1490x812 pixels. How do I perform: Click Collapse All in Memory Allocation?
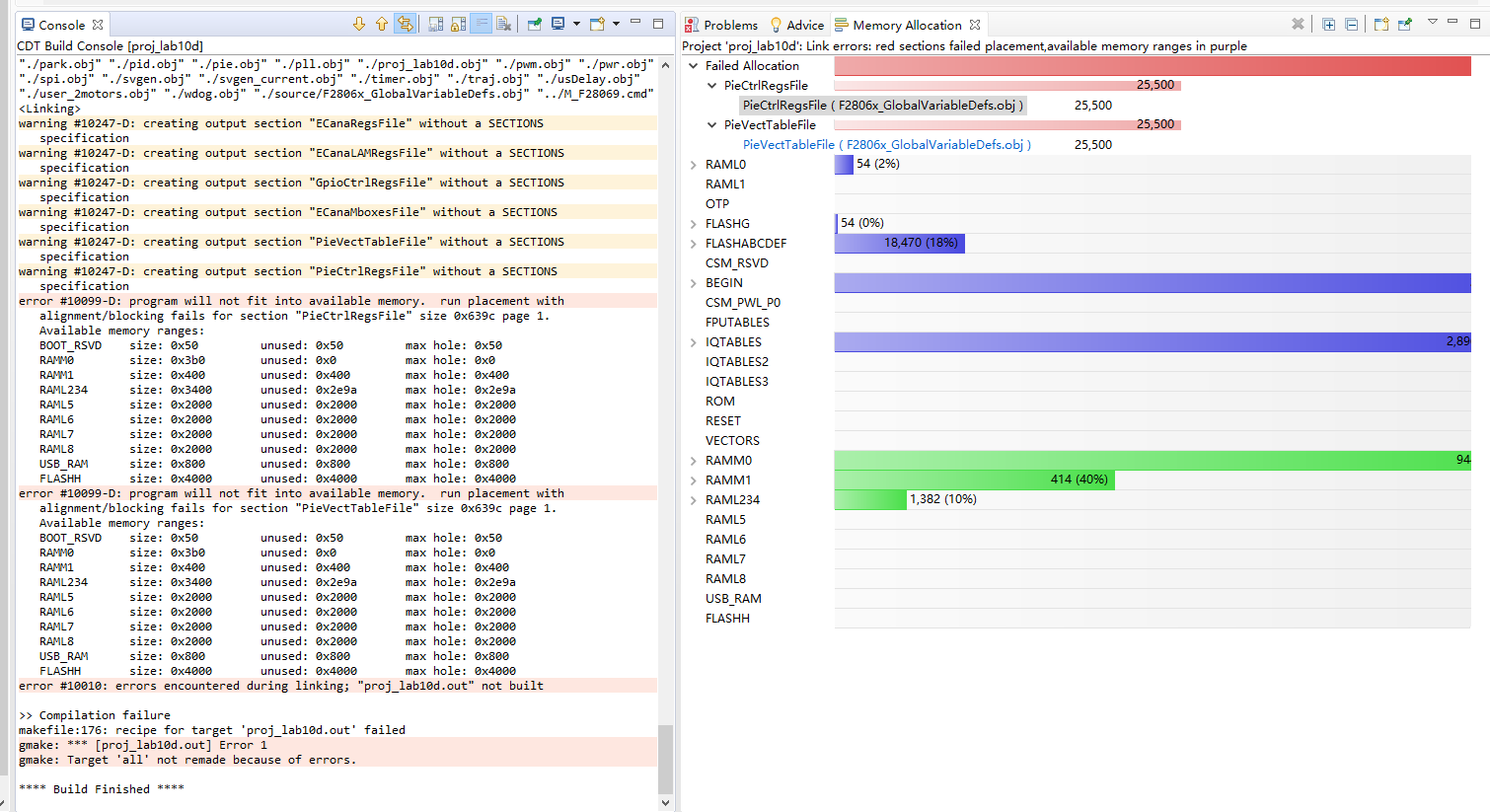pyautogui.click(x=1351, y=25)
